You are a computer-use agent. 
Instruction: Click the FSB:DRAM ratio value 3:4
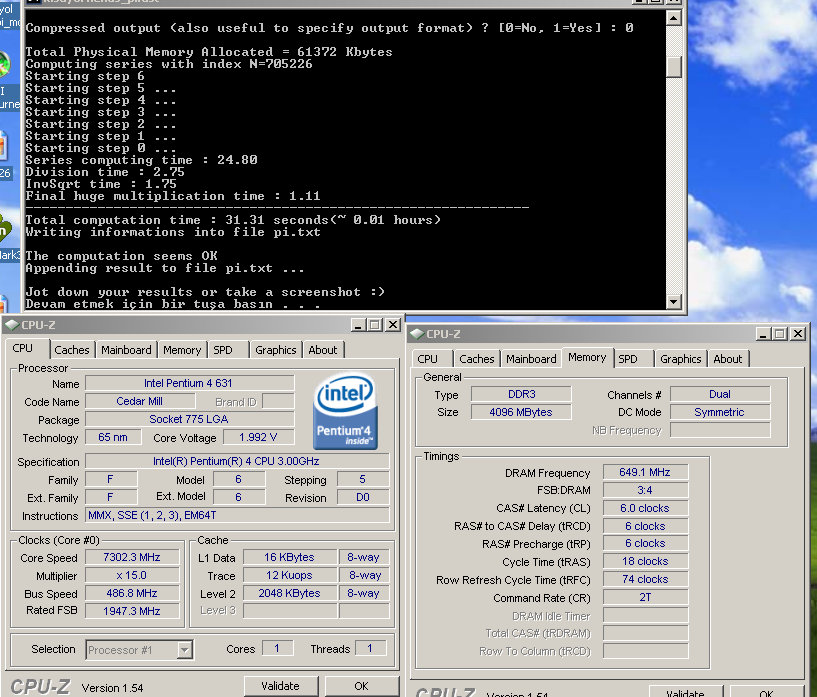click(645, 490)
